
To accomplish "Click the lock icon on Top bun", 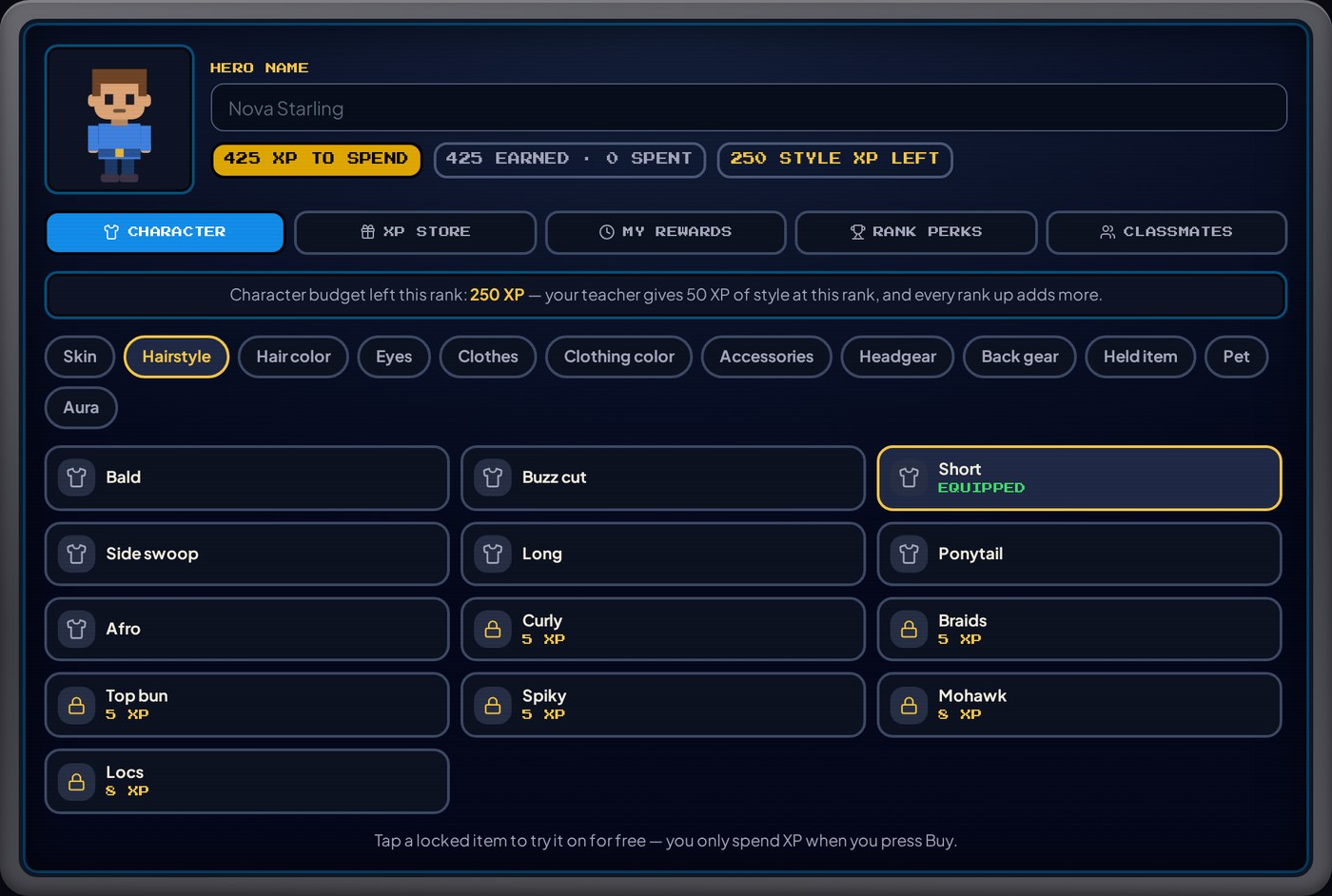I will 76,705.
